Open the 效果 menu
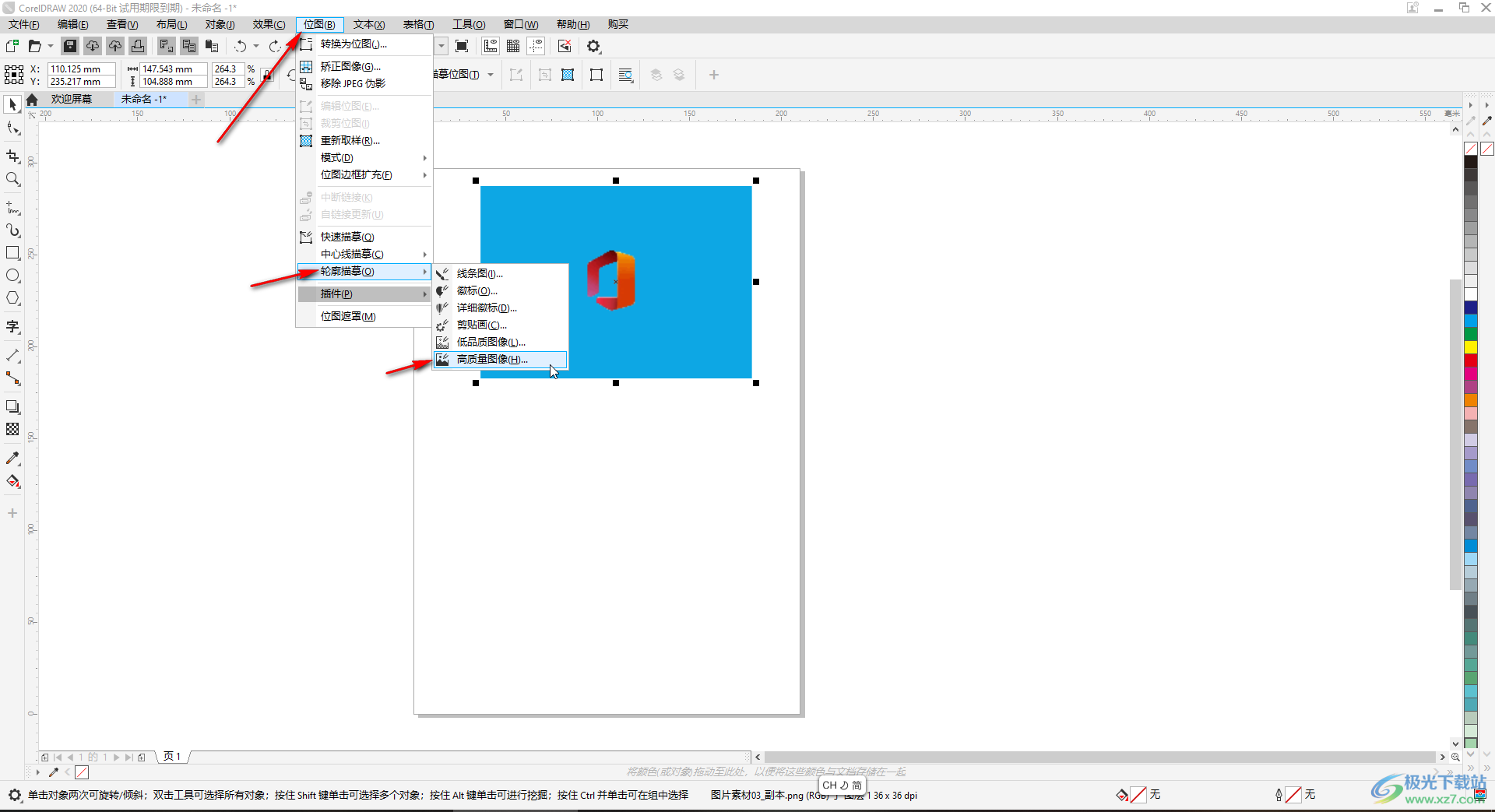 click(x=269, y=24)
